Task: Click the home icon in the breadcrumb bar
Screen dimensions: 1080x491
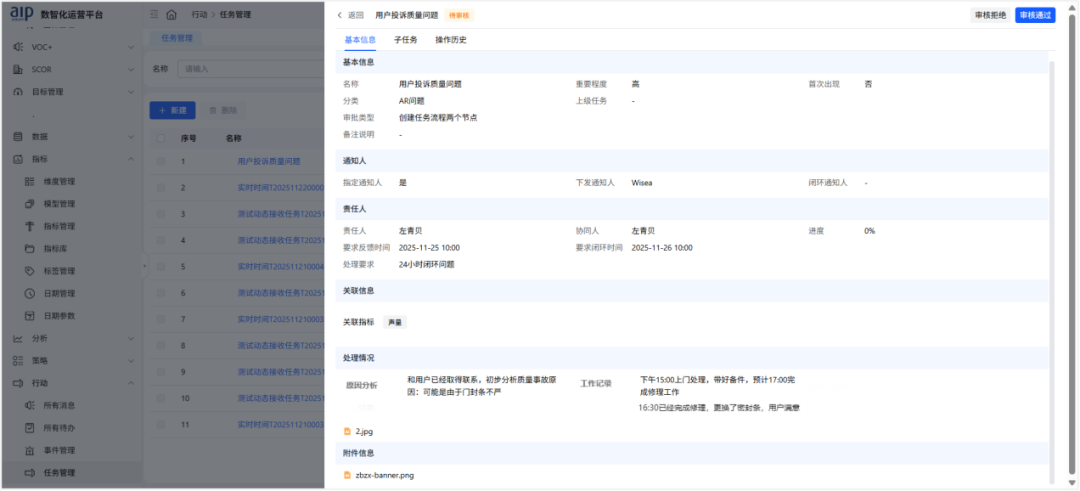Action: pyautogui.click(x=172, y=15)
